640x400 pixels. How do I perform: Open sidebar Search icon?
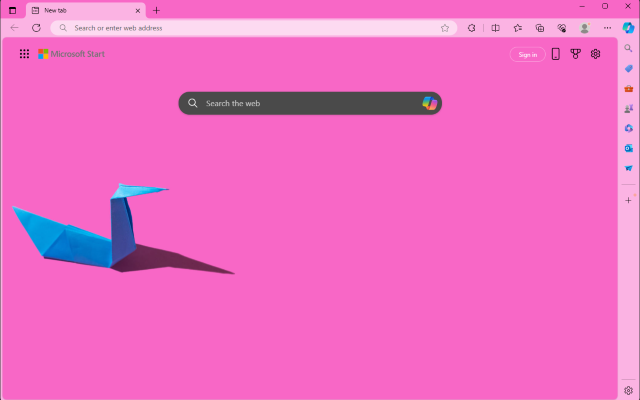[x=628, y=48]
